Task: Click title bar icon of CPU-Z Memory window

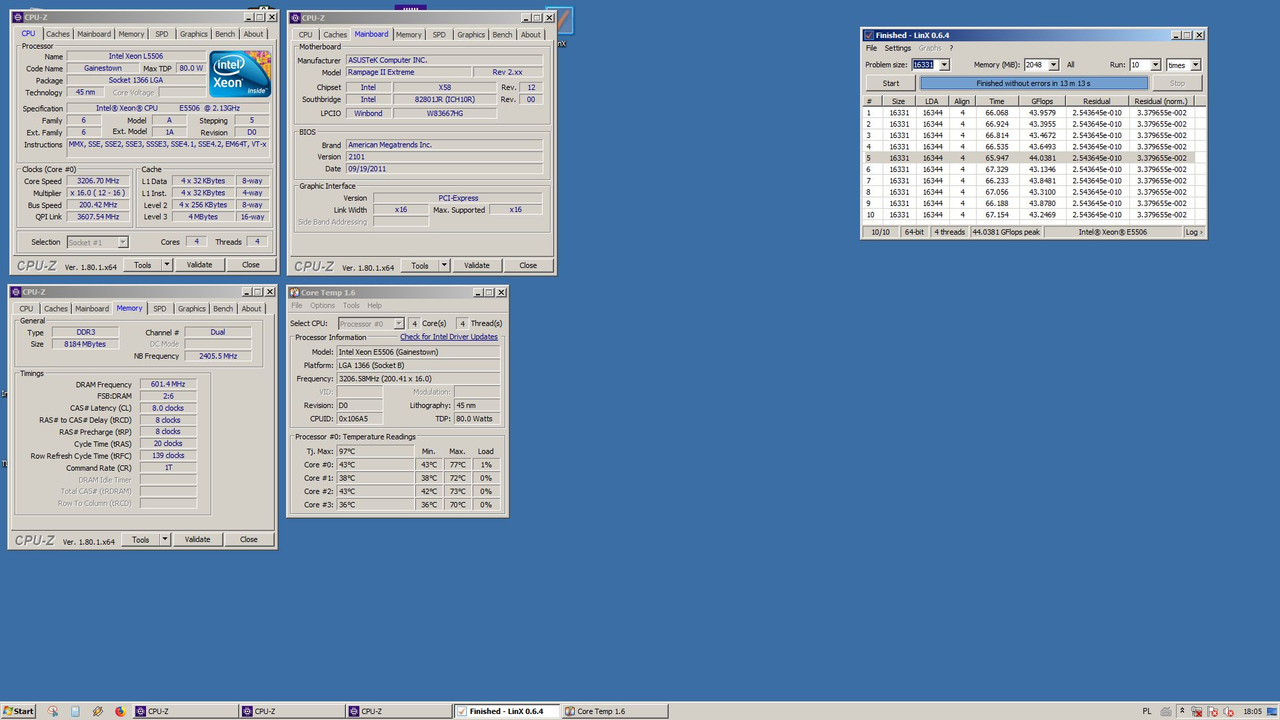Action: pyautogui.click(x=17, y=292)
